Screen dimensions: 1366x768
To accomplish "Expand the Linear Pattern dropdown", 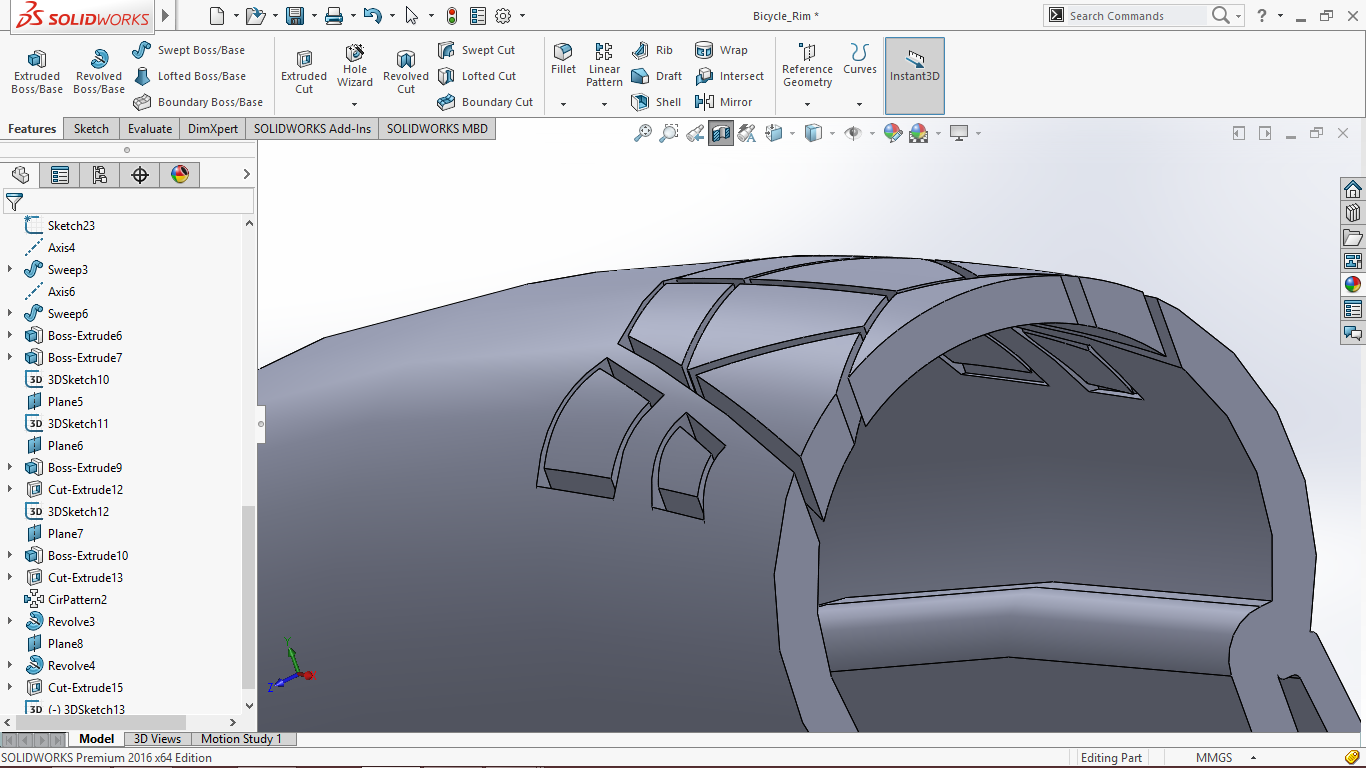I will pos(604,104).
